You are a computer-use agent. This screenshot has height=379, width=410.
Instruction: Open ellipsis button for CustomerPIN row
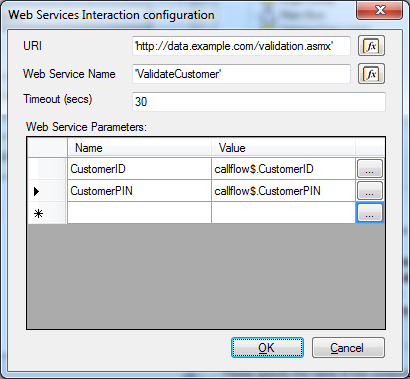tap(370, 191)
